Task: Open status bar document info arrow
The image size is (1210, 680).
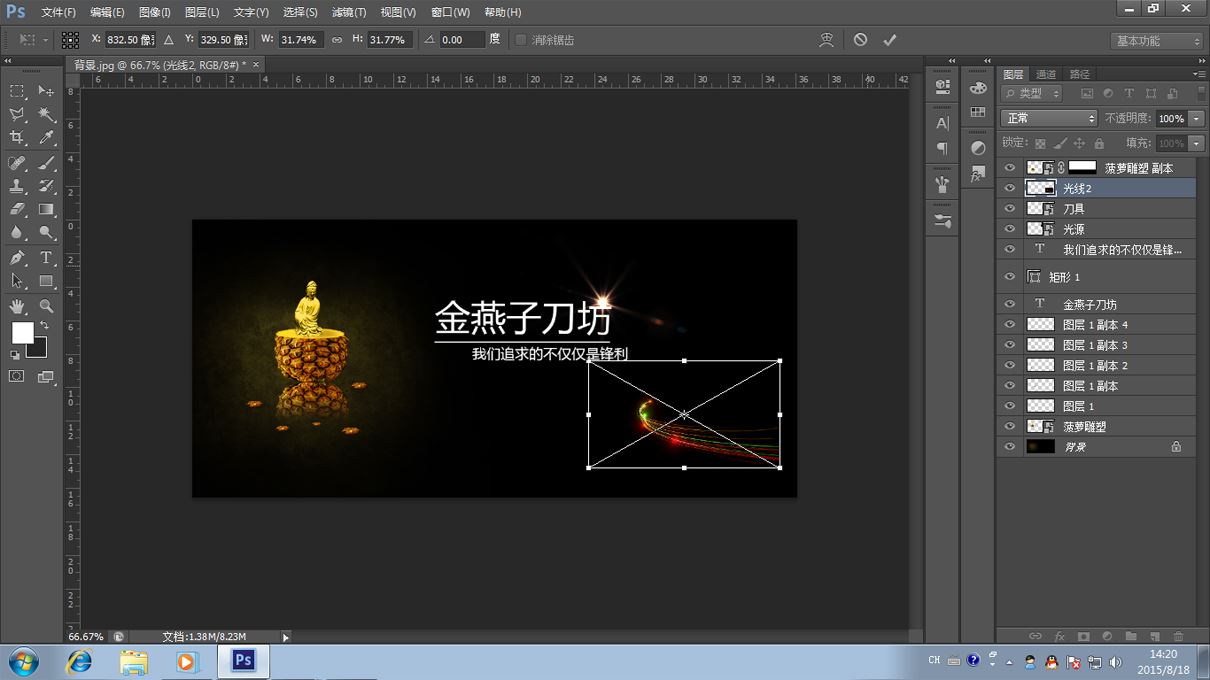Action: (x=285, y=637)
